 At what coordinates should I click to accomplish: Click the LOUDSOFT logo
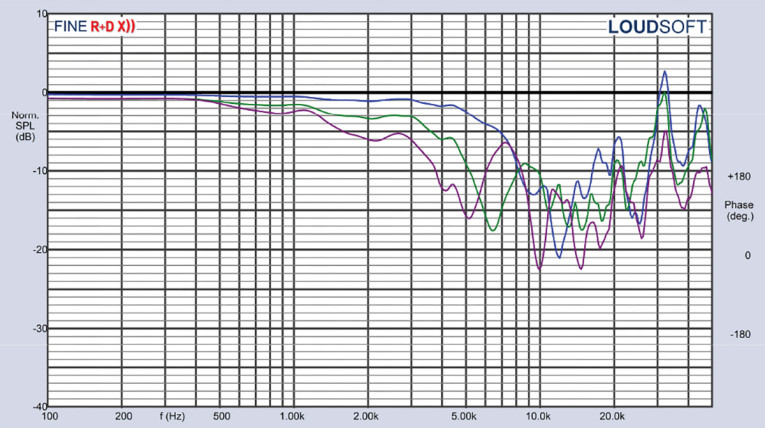tap(657, 28)
